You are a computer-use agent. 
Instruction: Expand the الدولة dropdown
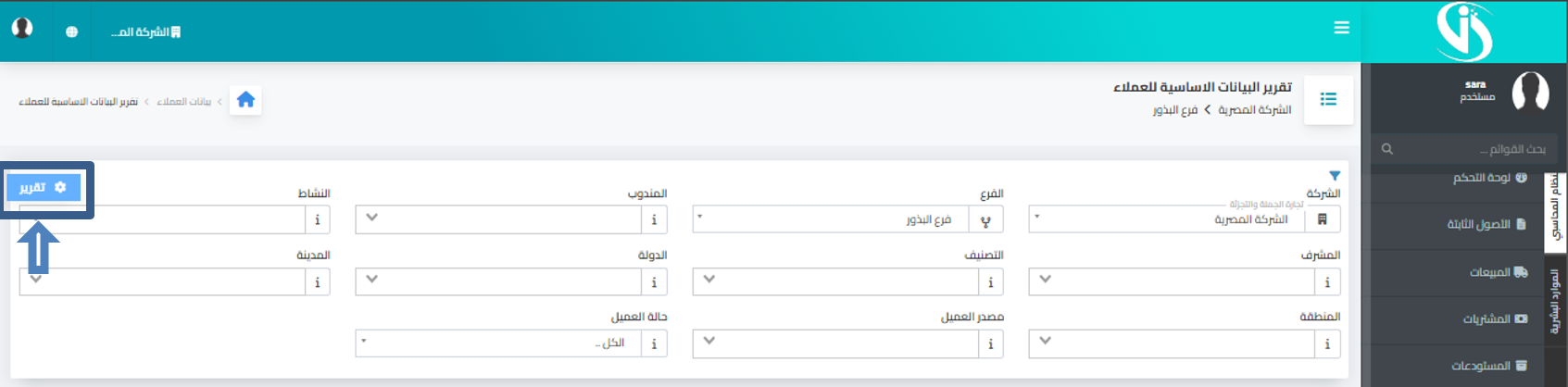click(x=498, y=281)
